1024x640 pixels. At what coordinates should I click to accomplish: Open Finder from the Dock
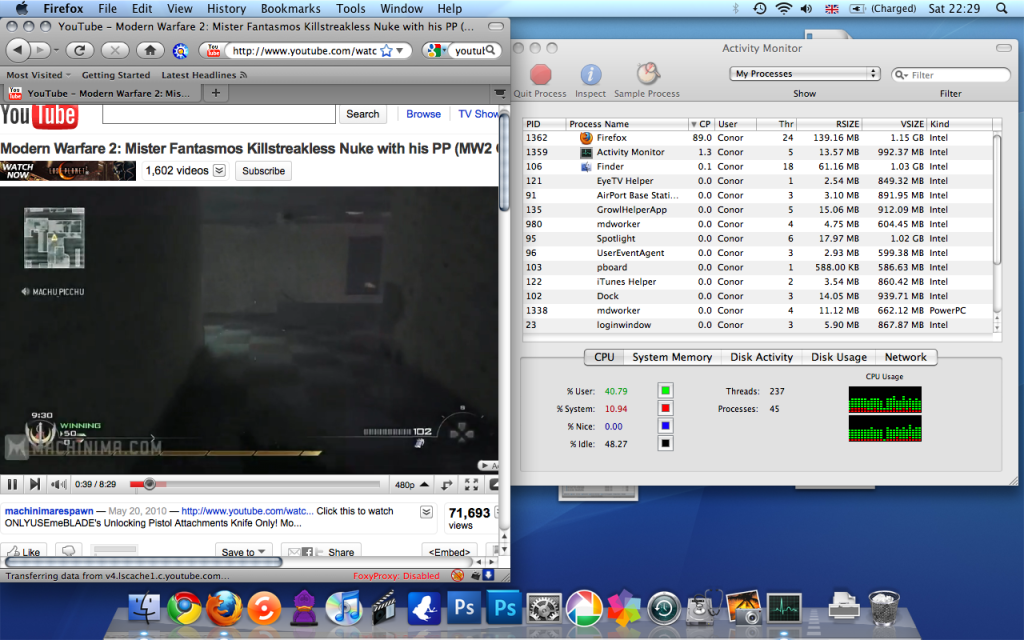click(144, 607)
